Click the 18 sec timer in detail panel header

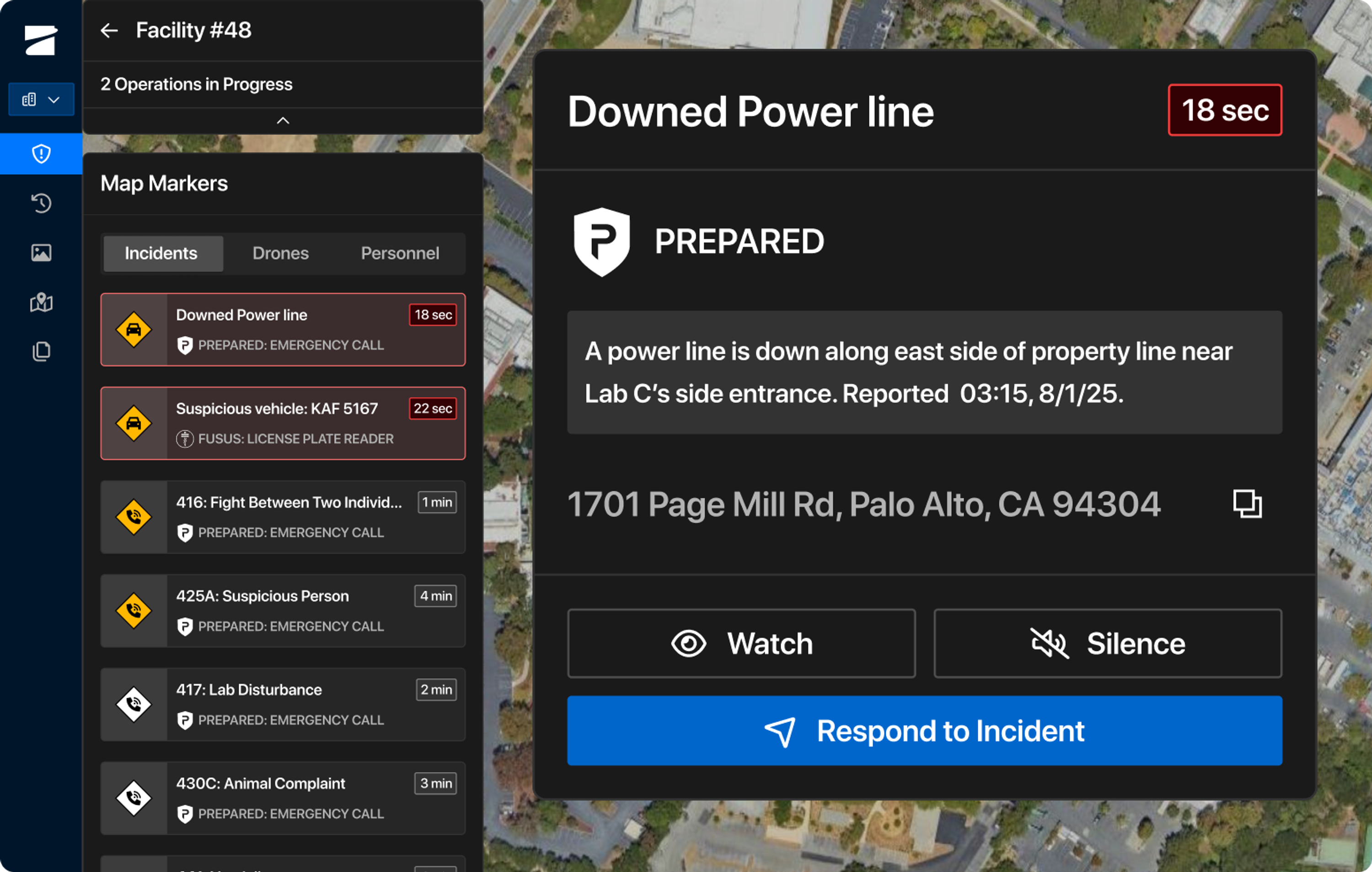pos(1225,111)
